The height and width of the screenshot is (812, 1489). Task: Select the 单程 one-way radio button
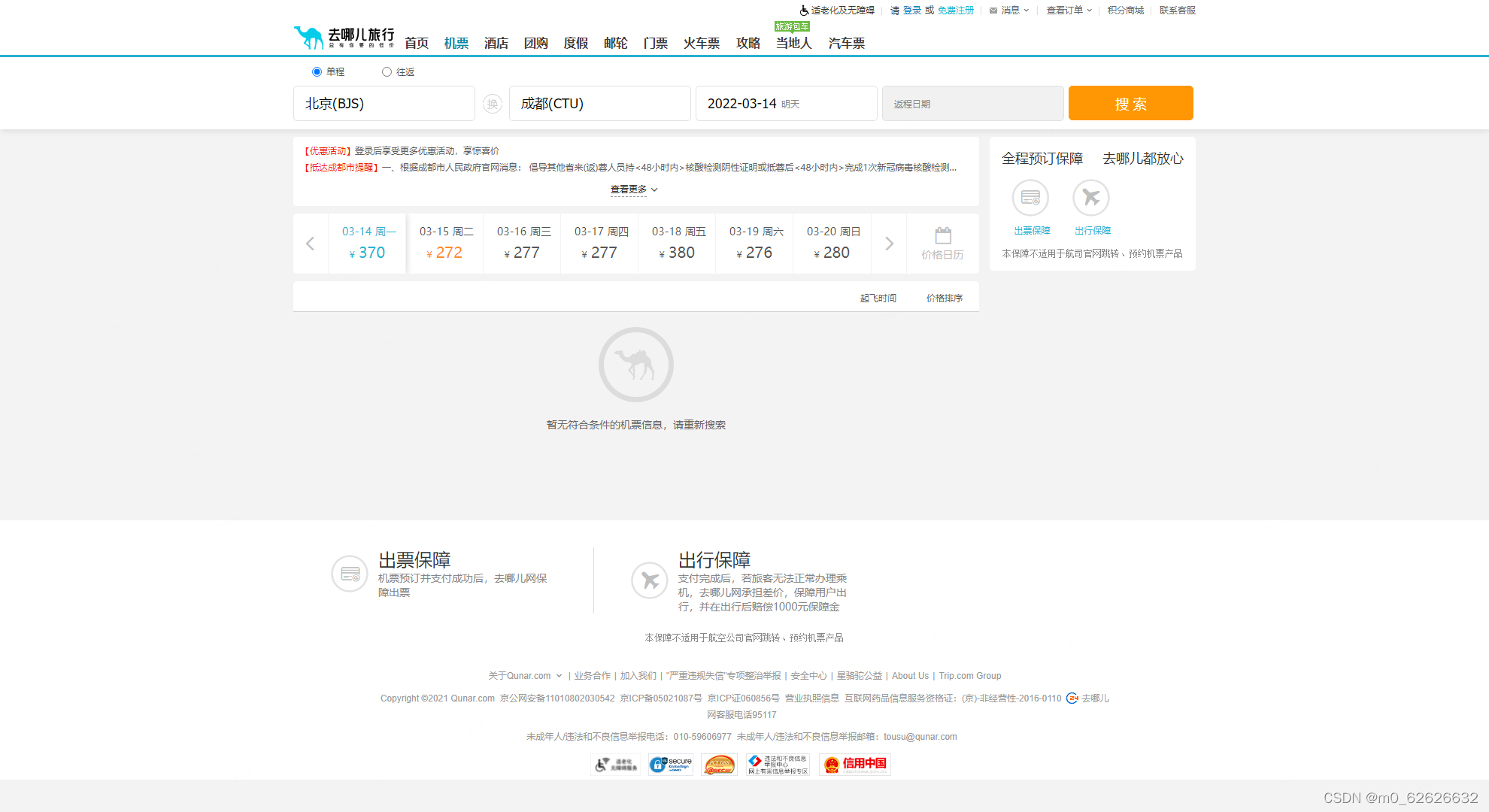pos(317,72)
